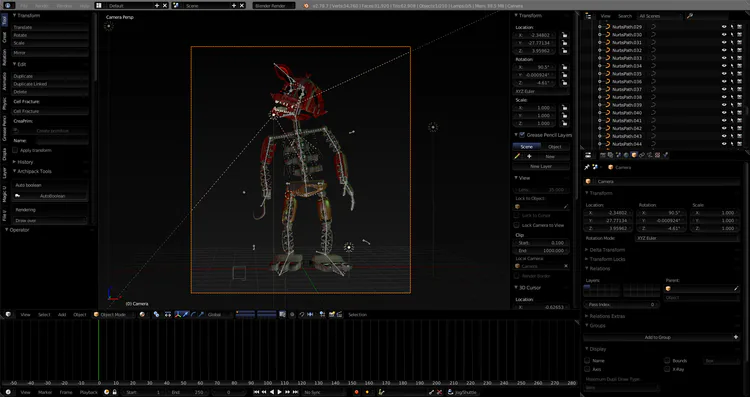
Task: Toggle the Grease Pencil Layers checkbox
Action: 522,135
